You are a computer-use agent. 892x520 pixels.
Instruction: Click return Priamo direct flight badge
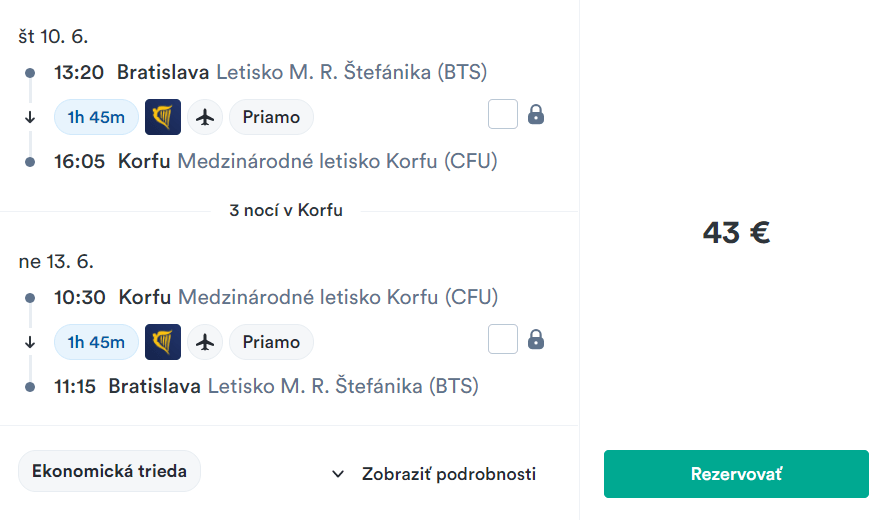click(x=271, y=342)
